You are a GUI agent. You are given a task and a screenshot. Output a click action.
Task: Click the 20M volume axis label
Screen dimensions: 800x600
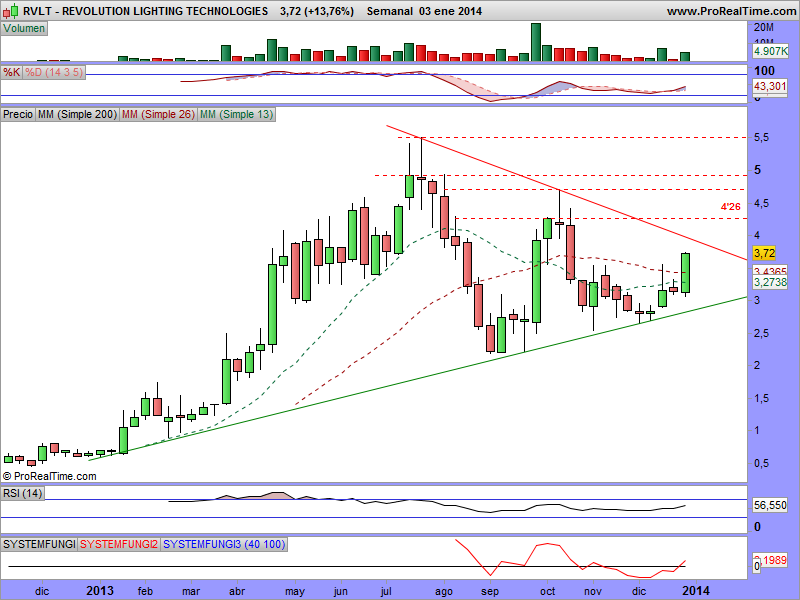pyautogui.click(x=764, y=28)
